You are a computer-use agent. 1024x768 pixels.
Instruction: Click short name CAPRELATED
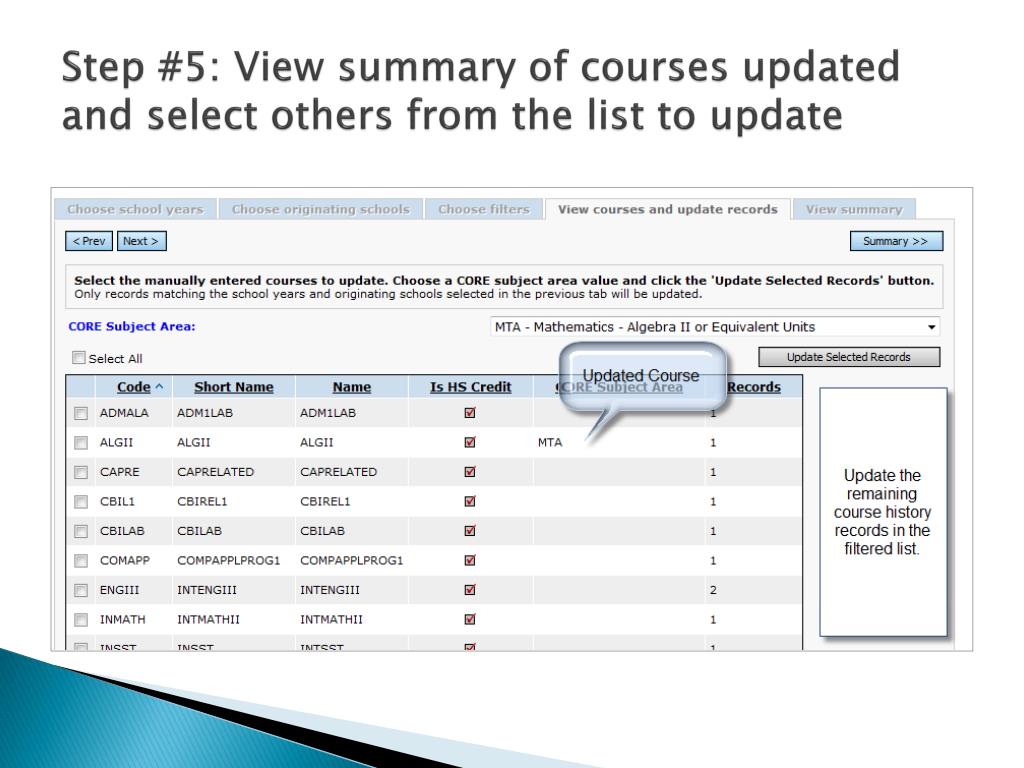pos(216,472)
